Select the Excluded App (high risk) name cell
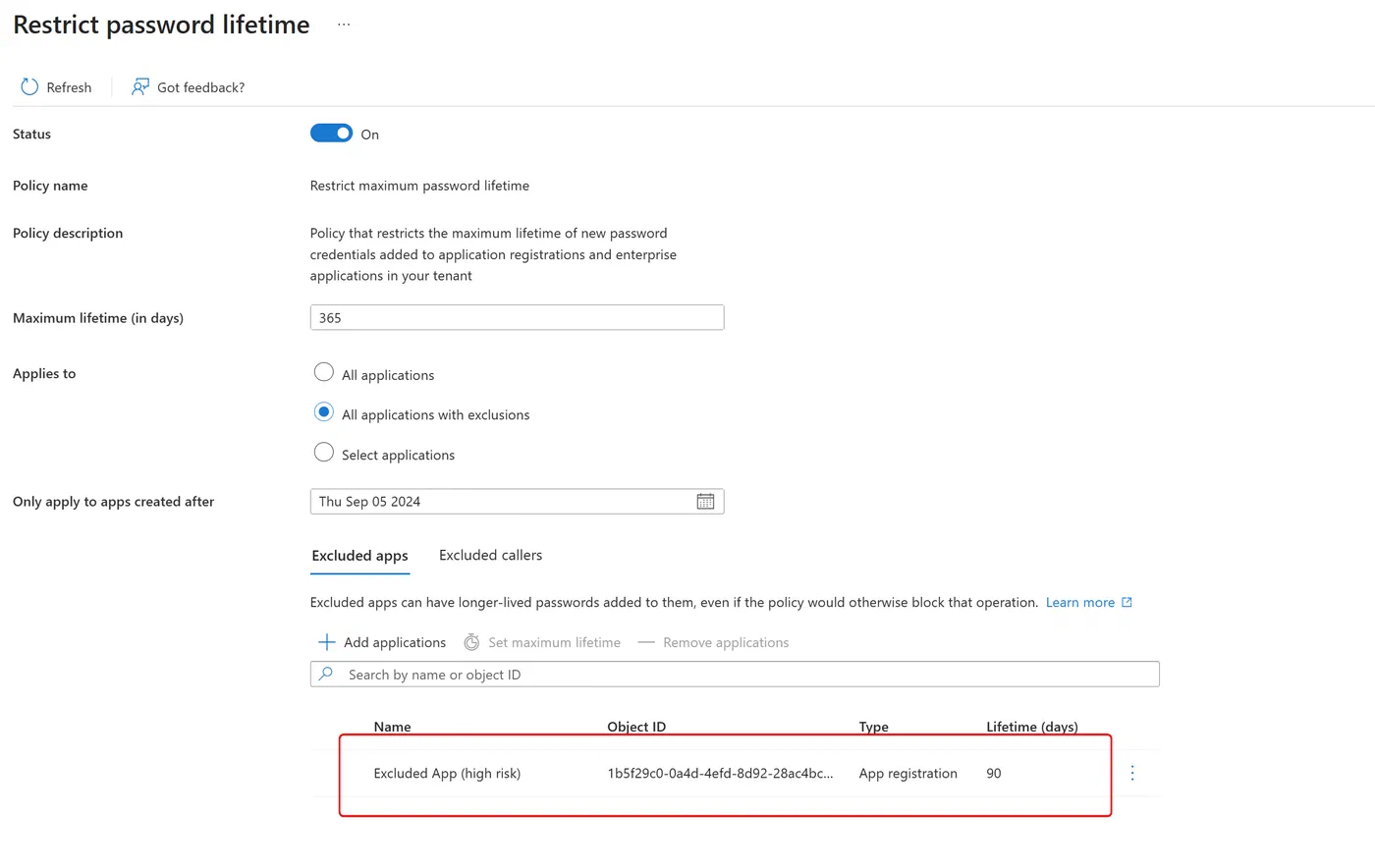Screen dimensions: 1375x868 [447, 774]
